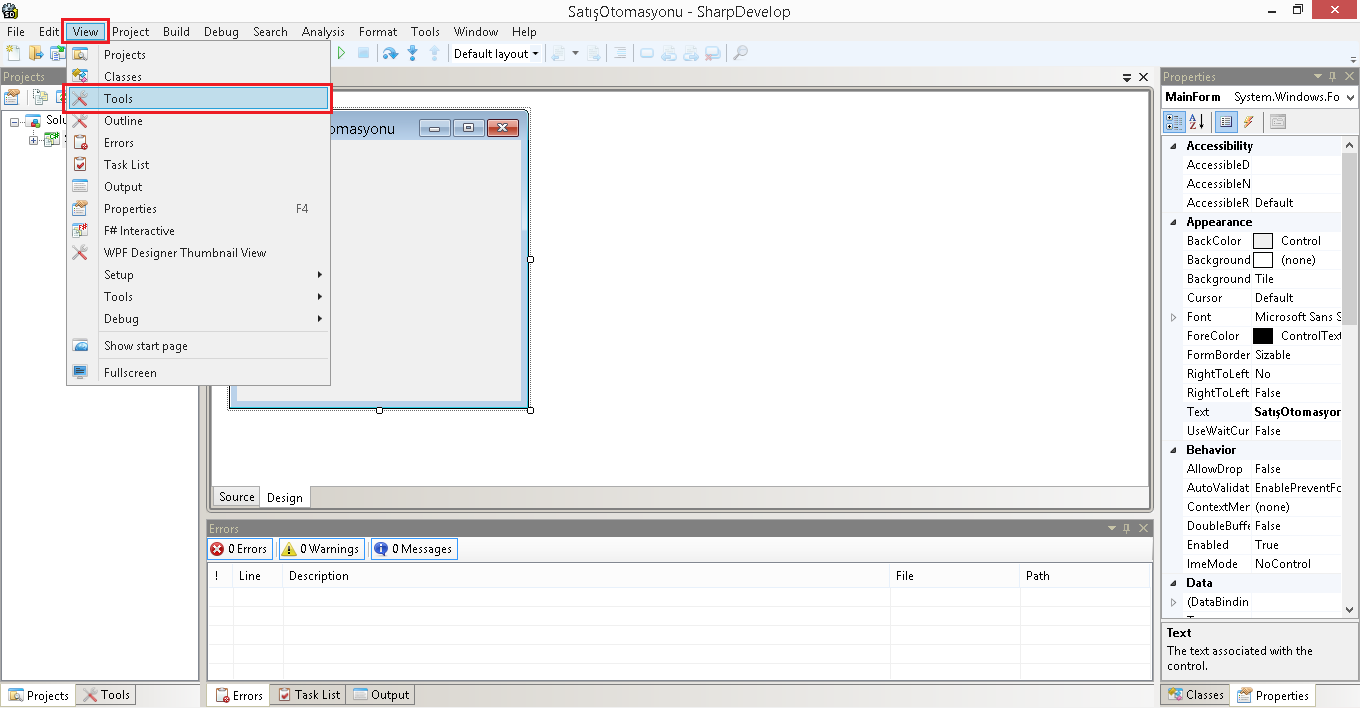1360x708 pixels.
Task: Click the Events lightning icon in Properties
Action: 1248,122
